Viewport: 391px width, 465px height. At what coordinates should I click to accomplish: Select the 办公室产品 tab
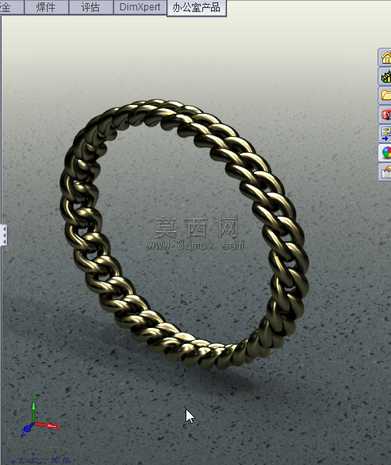(197, 8)
